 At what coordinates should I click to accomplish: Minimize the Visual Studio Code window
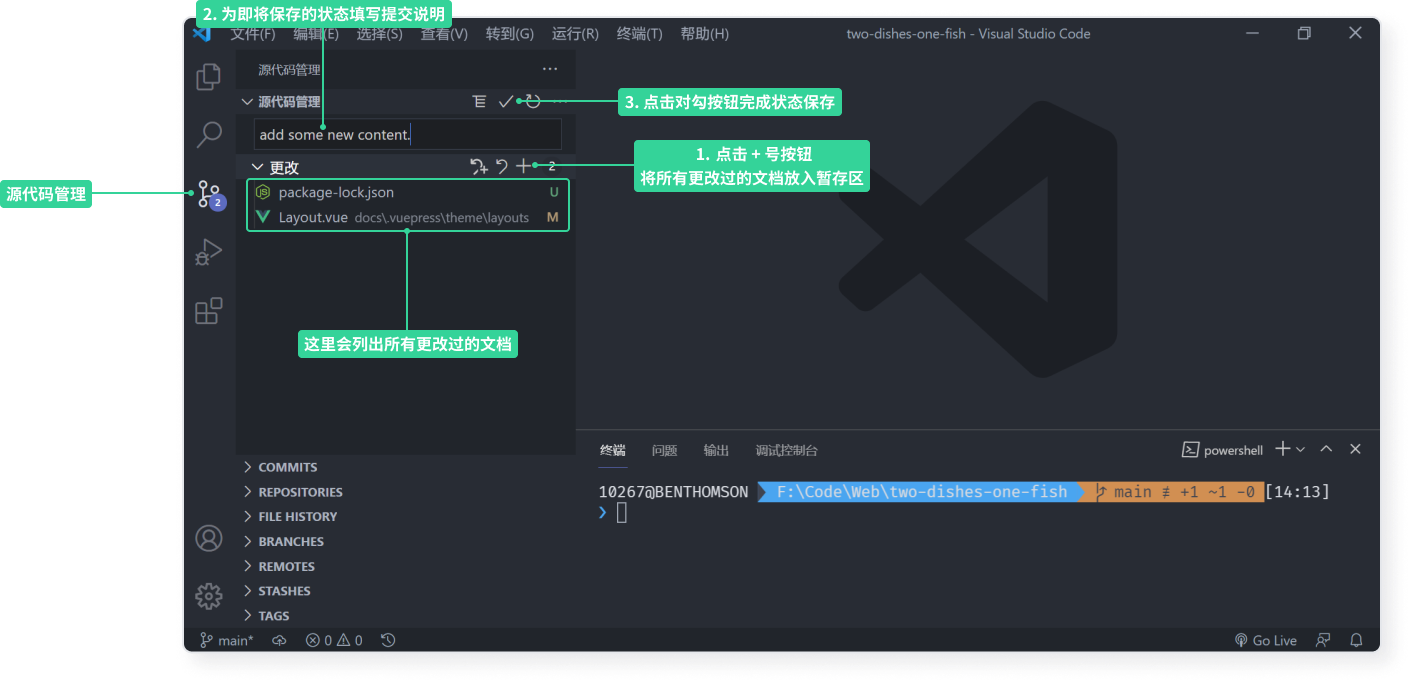[1253, 33]
